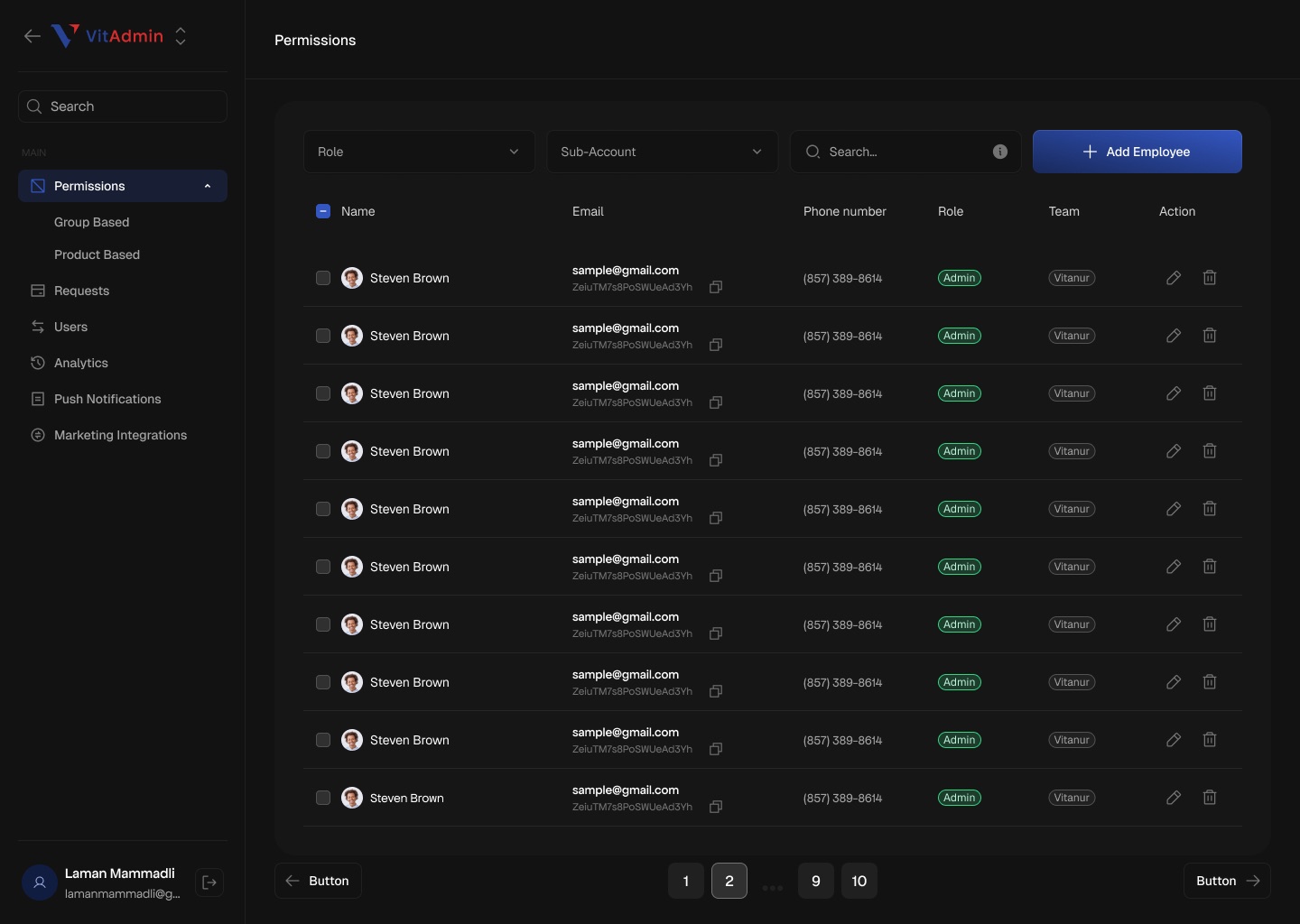The height and width of the screenshot is (924, 1300).
Task: Open Analytics in the sidebar
Action: pos(123,363)
